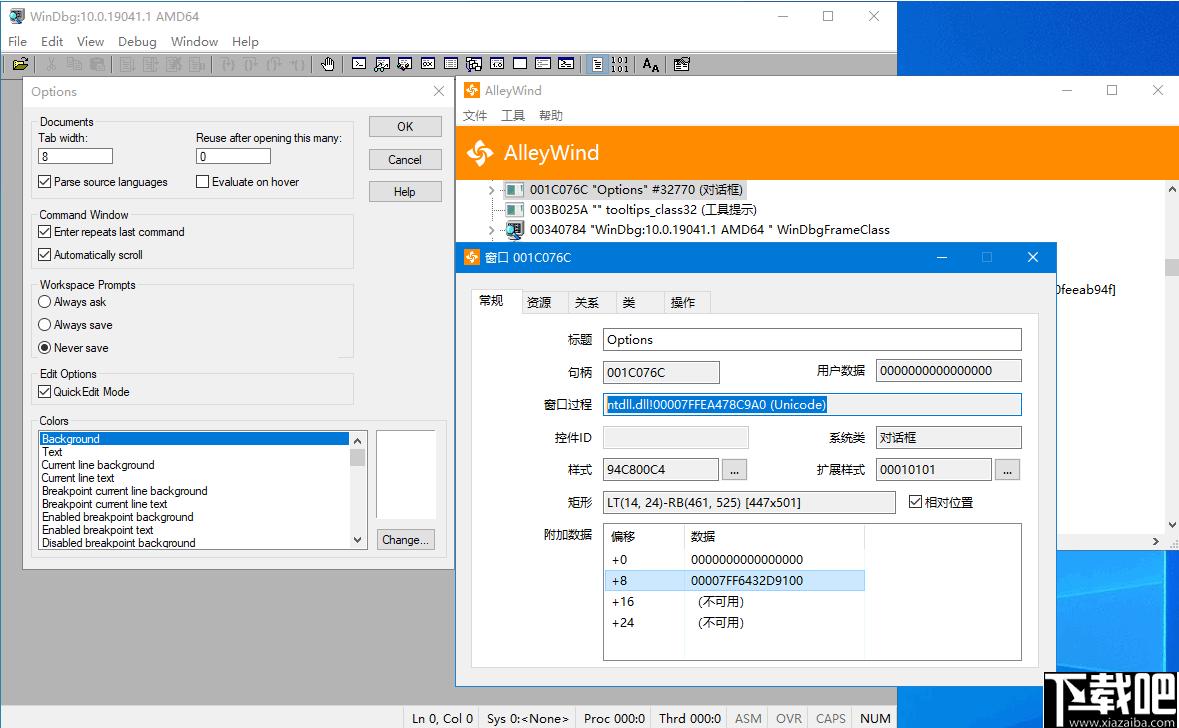Click the Change... color button
The height and width of the screenshot is (728, 1179).
pos(405,540)
